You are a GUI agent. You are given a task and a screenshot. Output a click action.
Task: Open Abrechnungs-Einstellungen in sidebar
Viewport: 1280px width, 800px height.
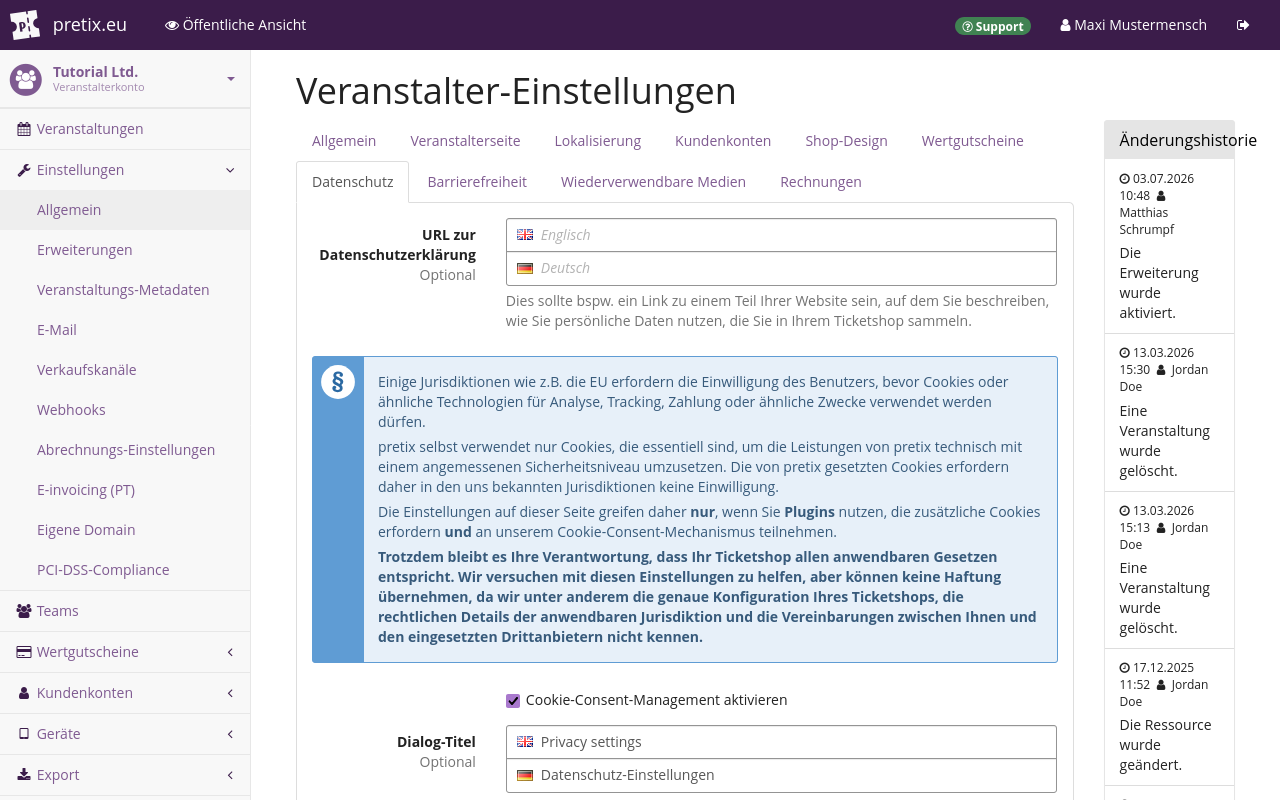(x=125, y=450)
